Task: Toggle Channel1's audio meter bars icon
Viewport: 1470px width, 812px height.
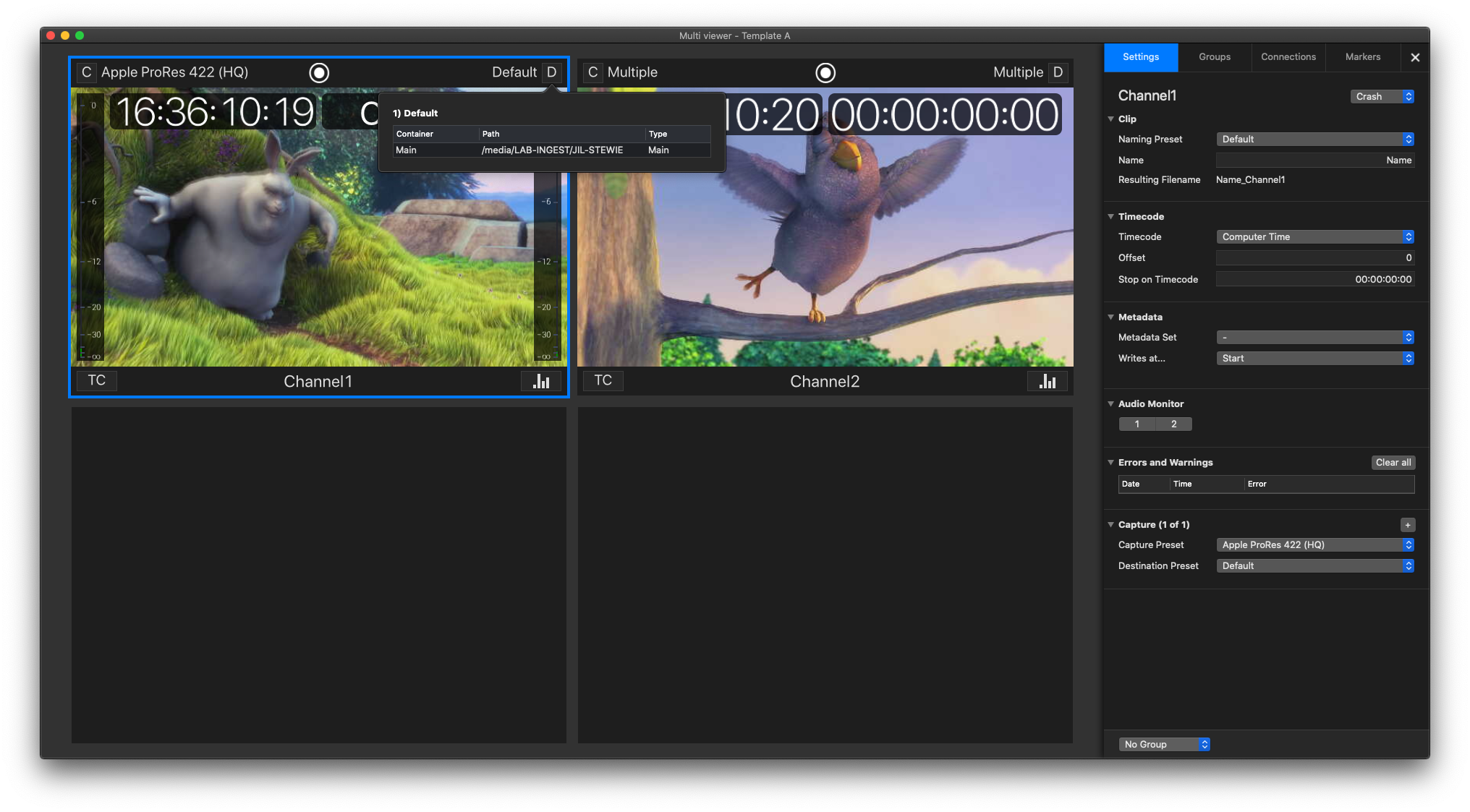Action: tap(541, 381)
